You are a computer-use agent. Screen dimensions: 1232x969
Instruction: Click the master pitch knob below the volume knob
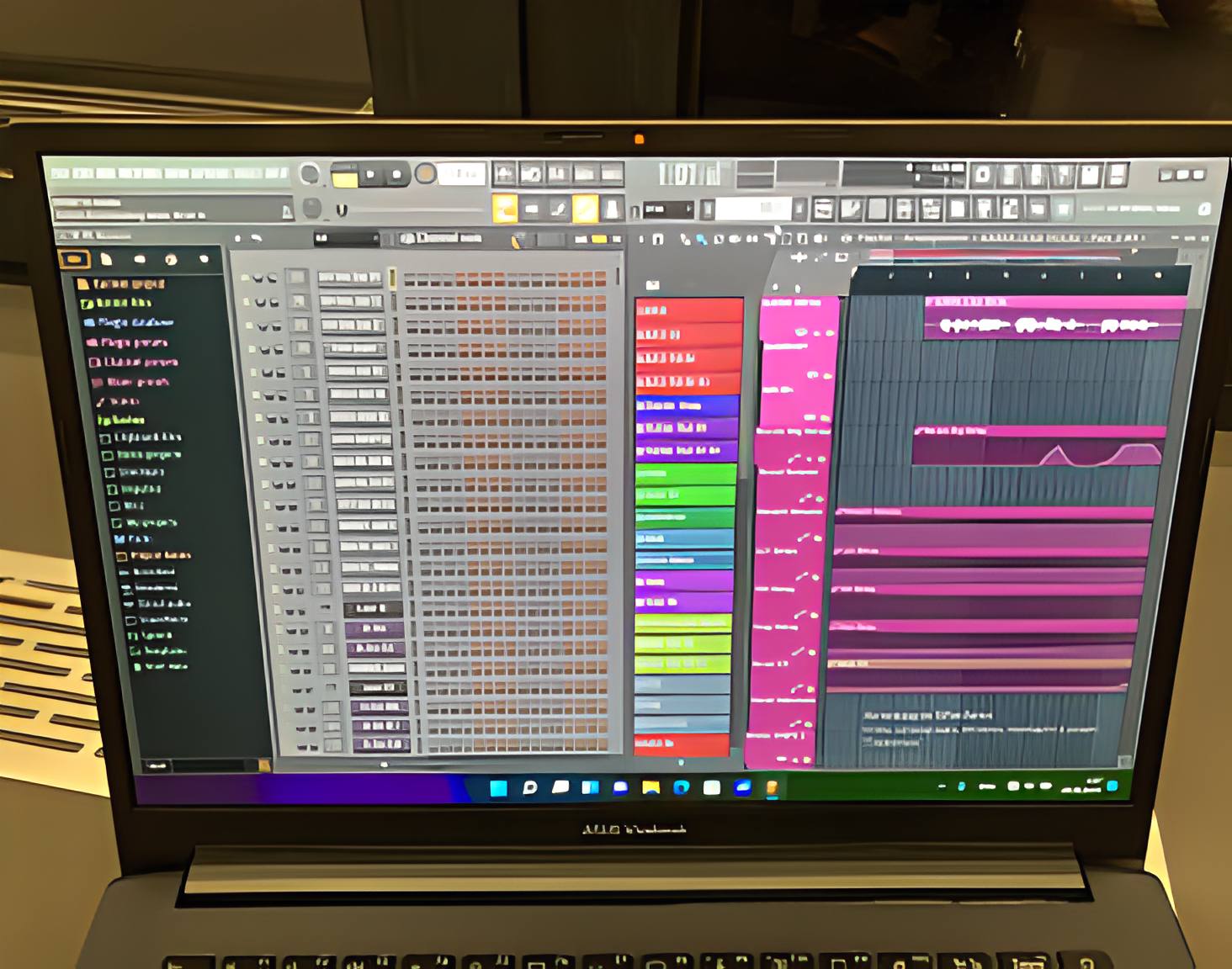tap(311, 208)
